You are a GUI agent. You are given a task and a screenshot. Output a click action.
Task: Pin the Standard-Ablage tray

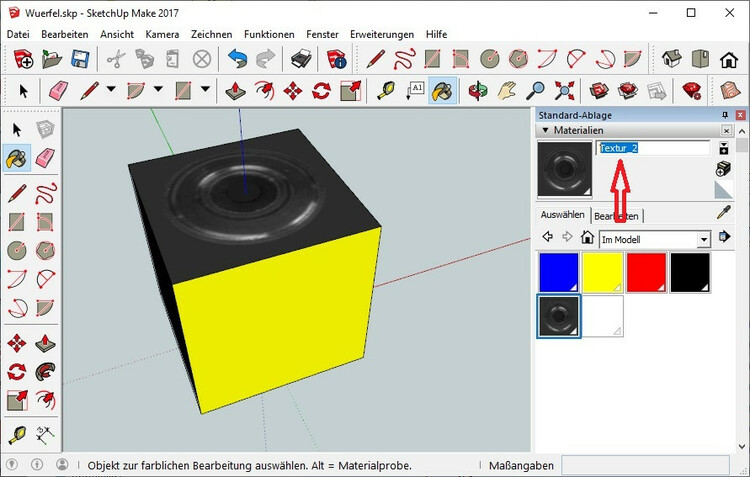727,115
